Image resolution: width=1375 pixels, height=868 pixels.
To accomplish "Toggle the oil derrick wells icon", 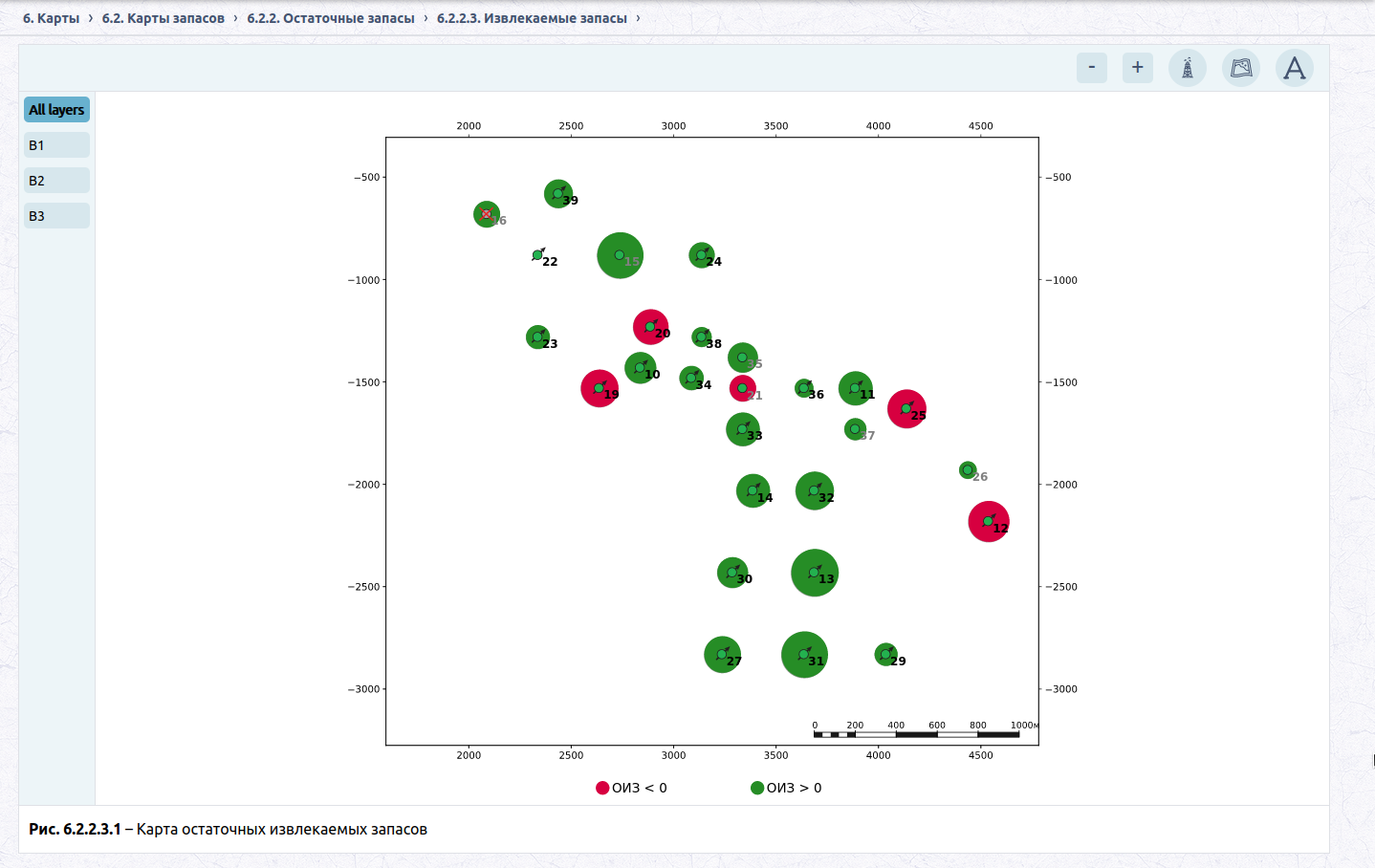I will click(x=1188, y=68).
